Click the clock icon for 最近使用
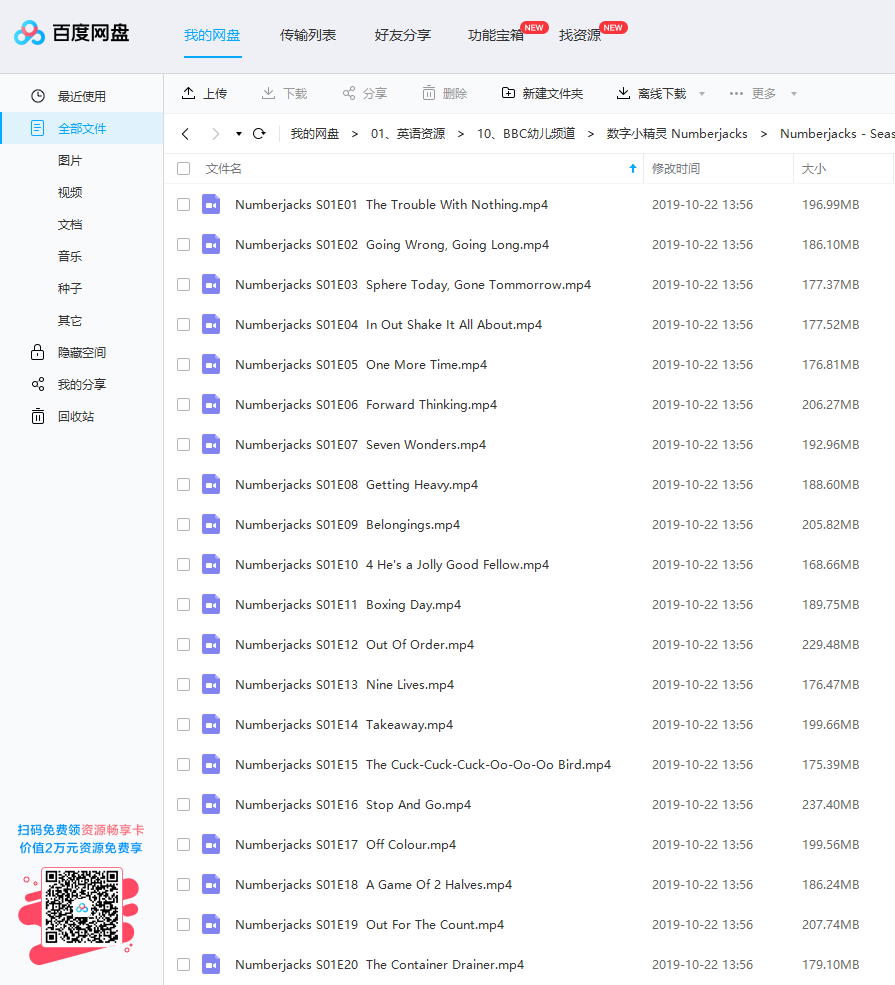Viewport: 895px width, 985px height. (38, 96)
